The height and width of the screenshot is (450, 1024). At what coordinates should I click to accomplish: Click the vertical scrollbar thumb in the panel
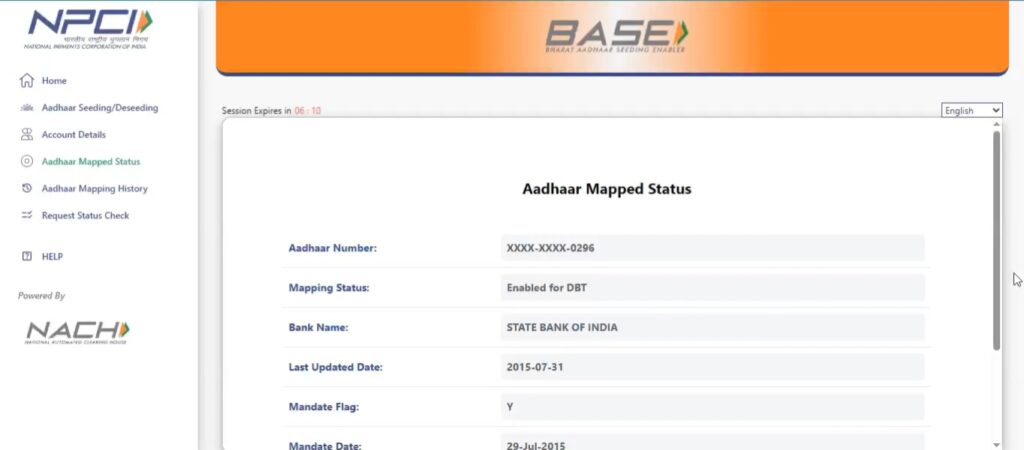(x=996, y=240)
